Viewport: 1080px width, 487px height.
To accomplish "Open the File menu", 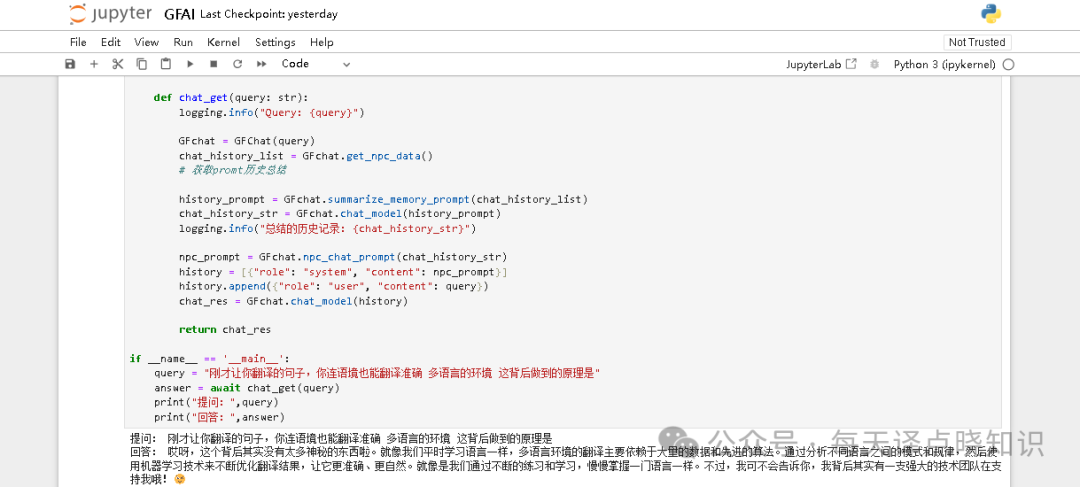I will tap(78, 42).
